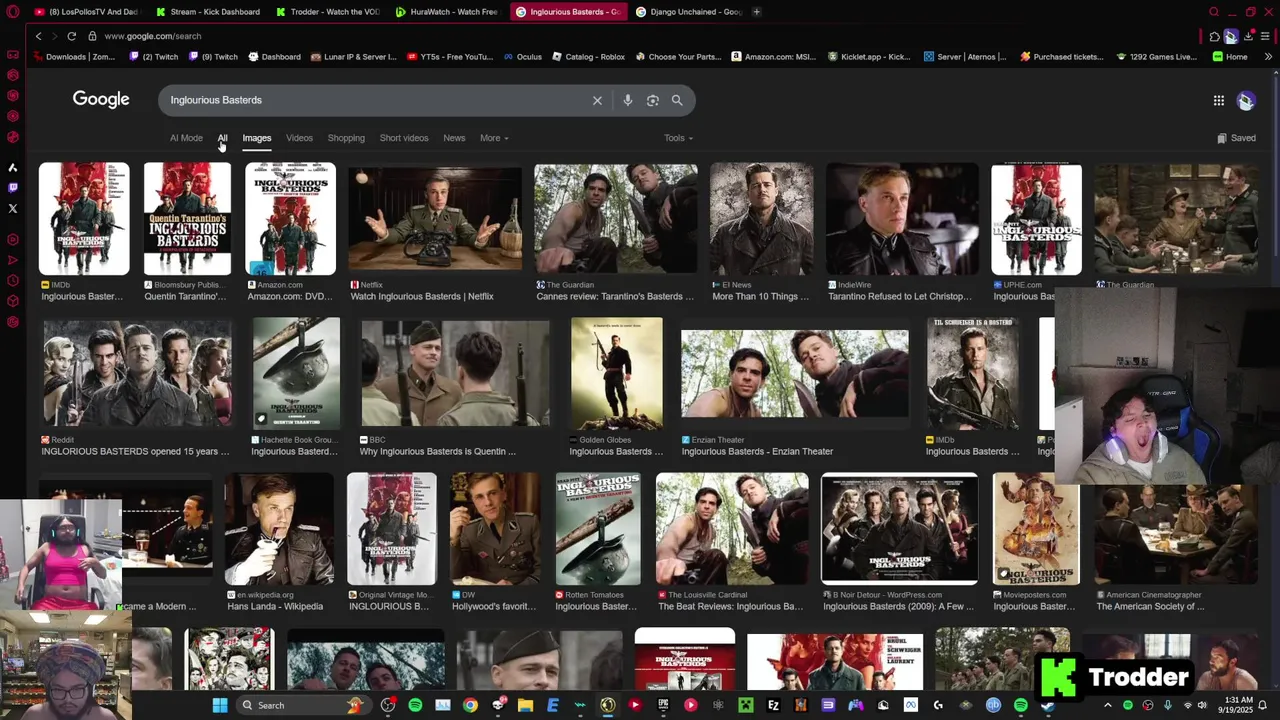Open the Amazon.com DVD image result
Screen dimensions: 1280x720
click(291, 219)
